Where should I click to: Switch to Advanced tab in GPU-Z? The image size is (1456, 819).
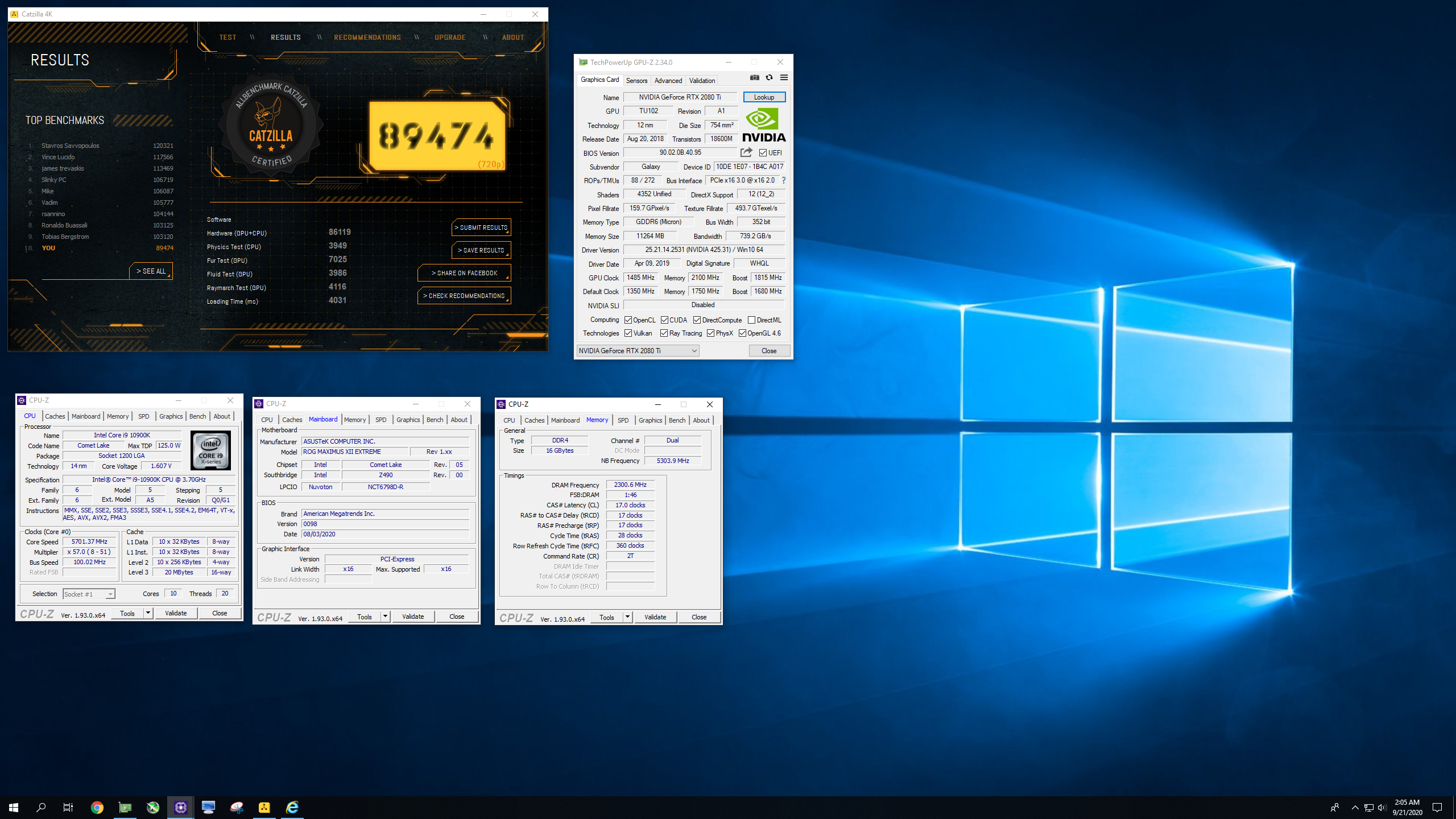pos(668,81)
